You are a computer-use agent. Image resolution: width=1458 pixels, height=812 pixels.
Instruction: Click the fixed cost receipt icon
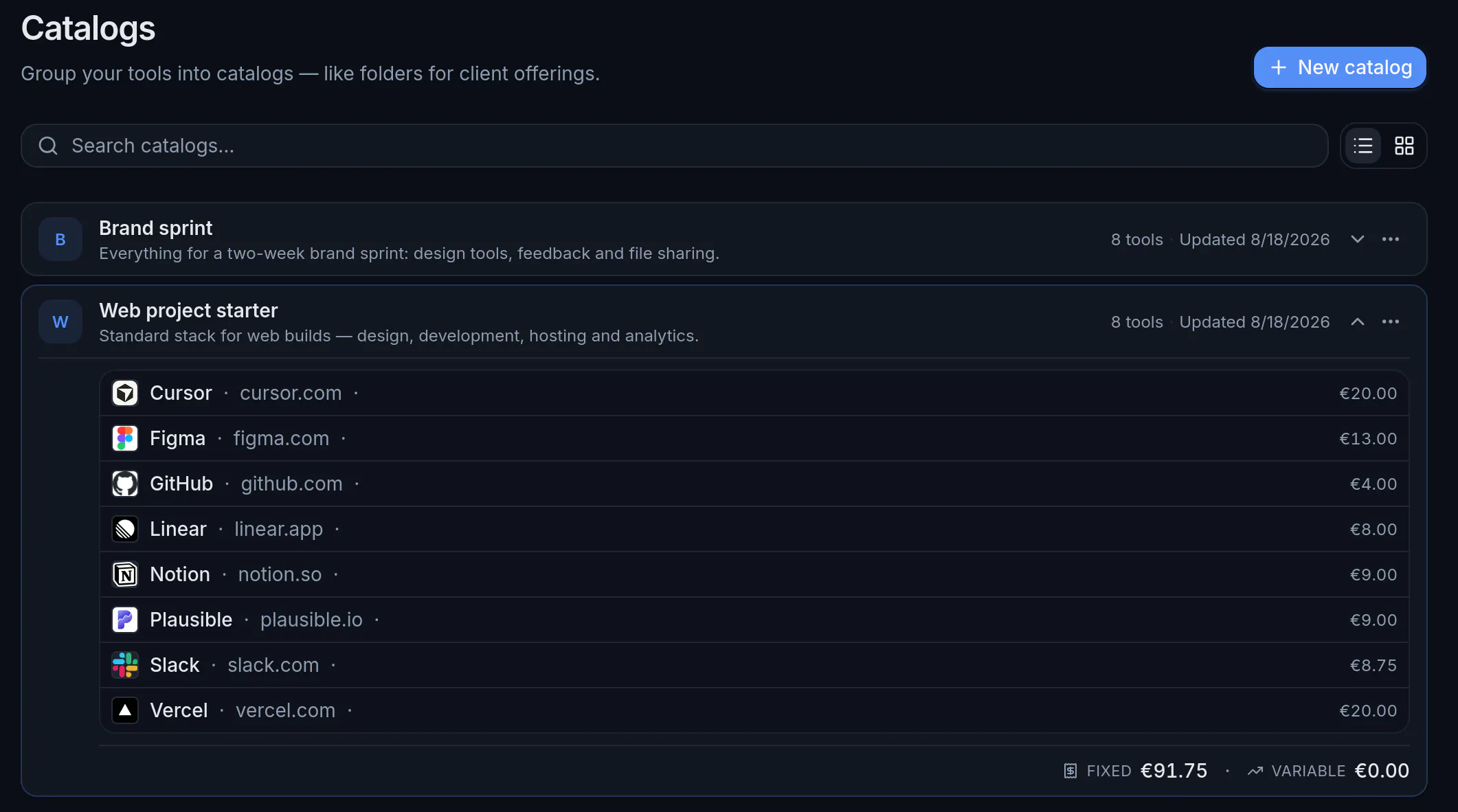coord(1070,771)
